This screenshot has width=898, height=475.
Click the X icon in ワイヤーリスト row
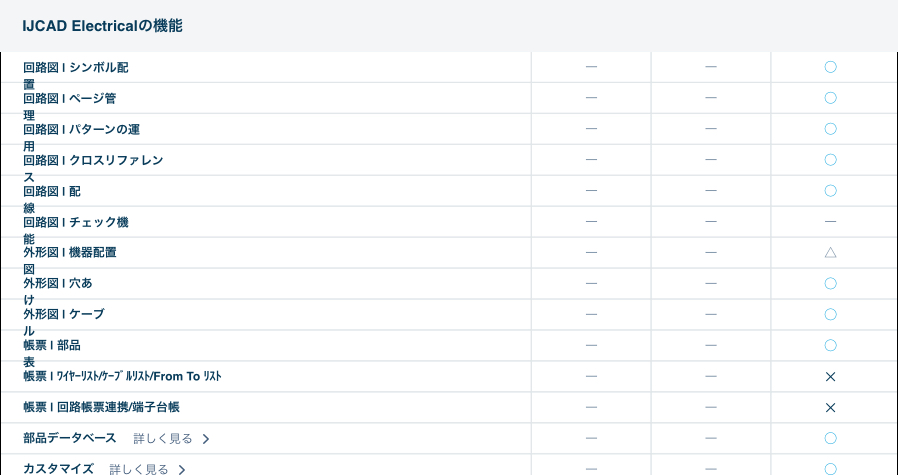point(830,377)
